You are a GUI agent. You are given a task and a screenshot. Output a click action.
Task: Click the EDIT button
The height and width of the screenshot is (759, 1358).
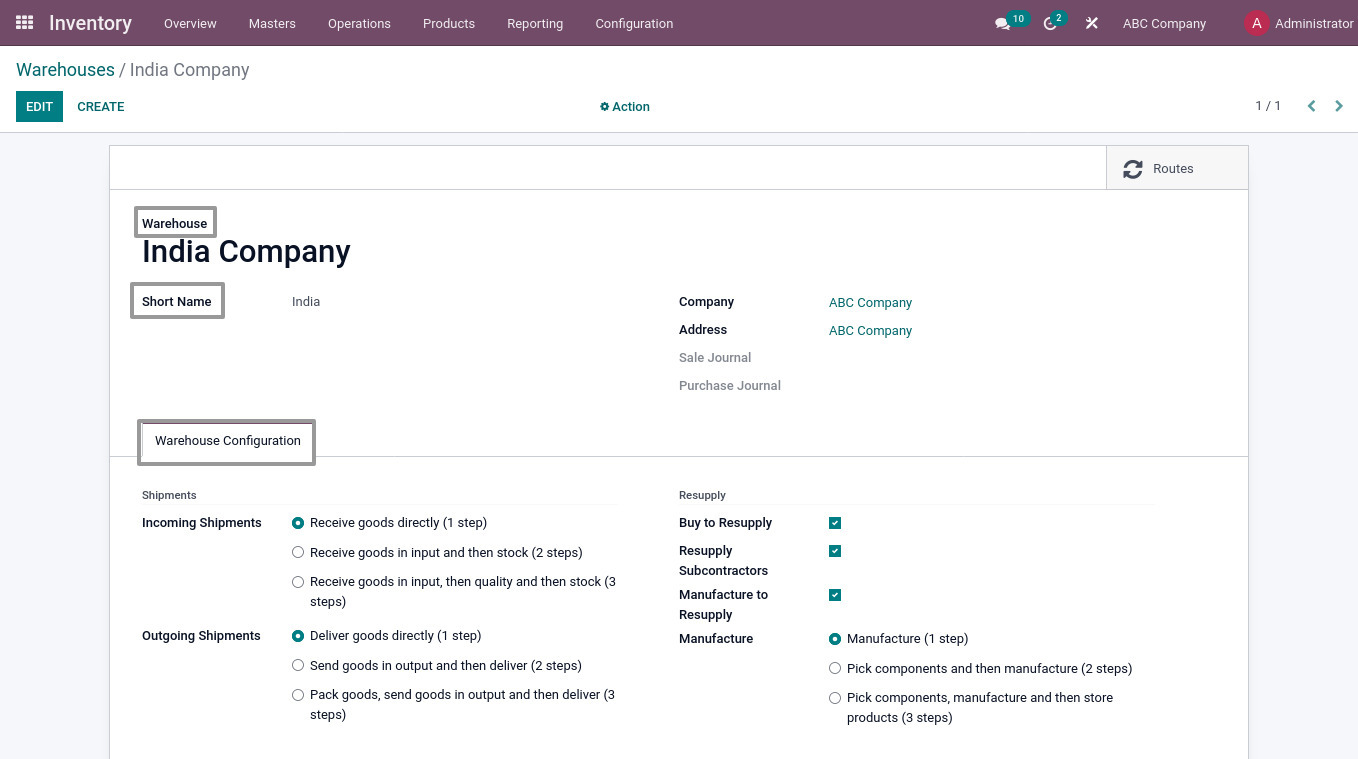click(39, 106)
